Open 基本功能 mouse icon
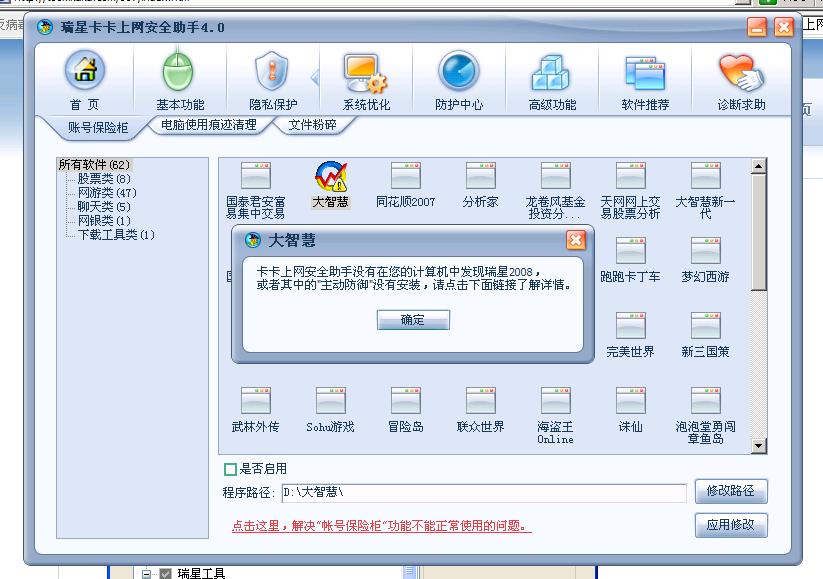 click(x=178, y=71)
